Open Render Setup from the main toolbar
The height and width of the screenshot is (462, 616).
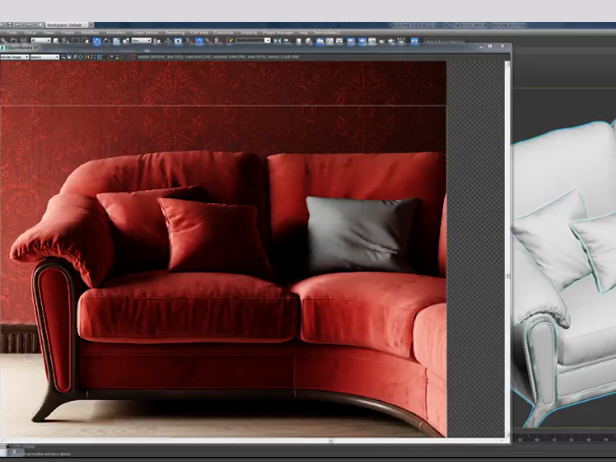[361, 41]
